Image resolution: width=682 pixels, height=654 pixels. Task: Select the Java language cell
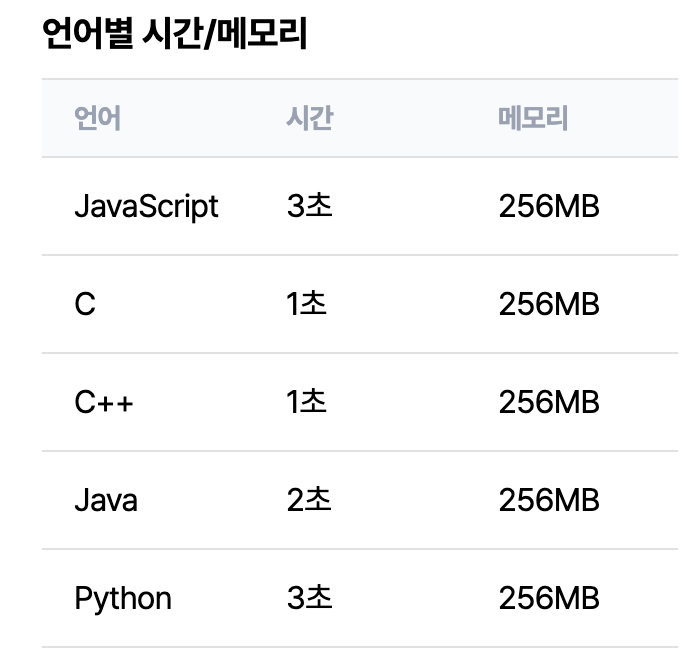tap(106, 500)
